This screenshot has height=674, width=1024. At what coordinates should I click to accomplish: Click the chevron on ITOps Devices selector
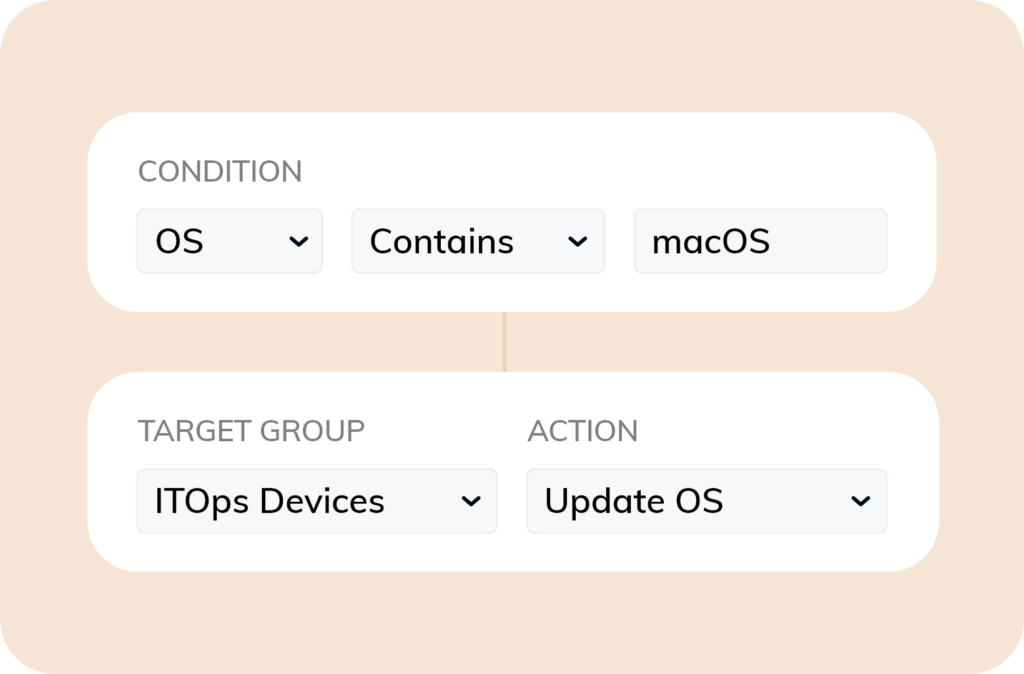[472, 501]
